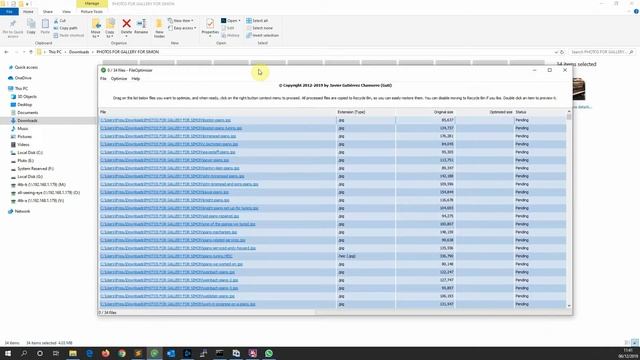Switch to the View ribbon tab
Screen dimensions: 640x360
(x=66, y=12)
